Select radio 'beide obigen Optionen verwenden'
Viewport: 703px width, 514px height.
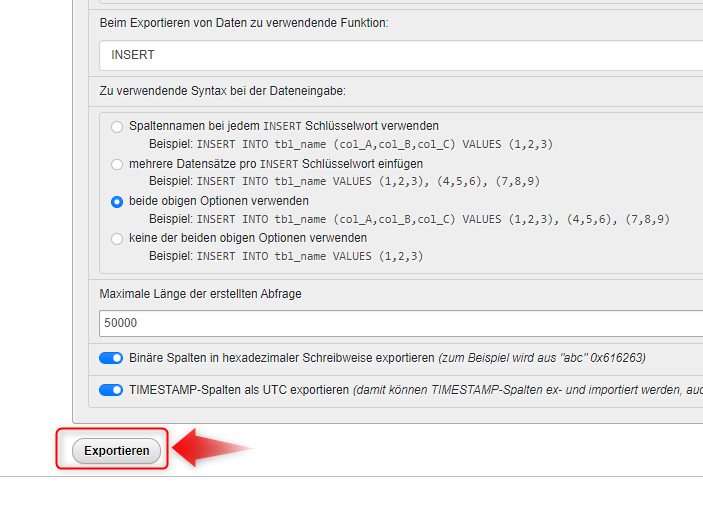(118, 201)
